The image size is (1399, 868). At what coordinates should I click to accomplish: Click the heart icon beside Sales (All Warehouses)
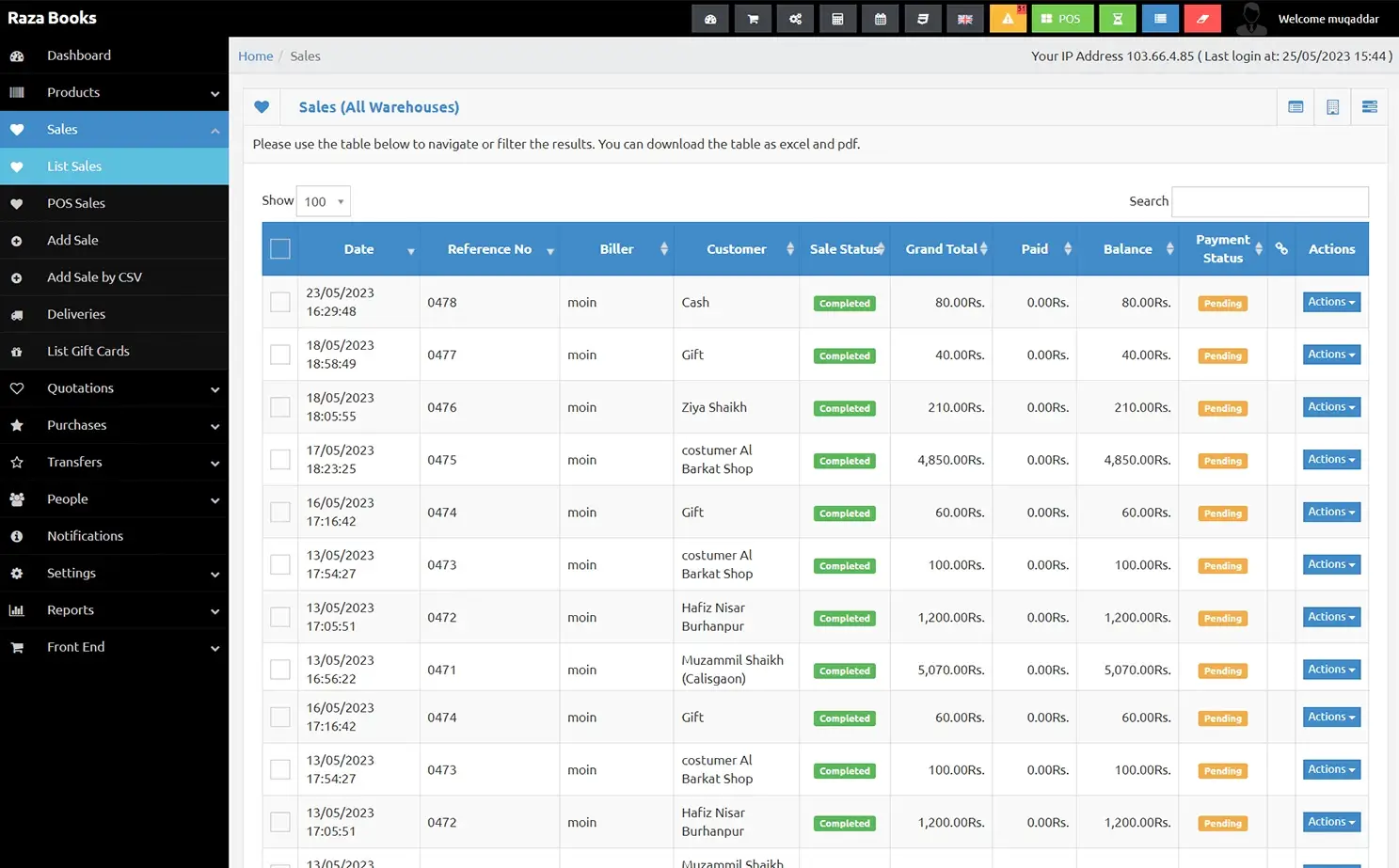(262, 106)
